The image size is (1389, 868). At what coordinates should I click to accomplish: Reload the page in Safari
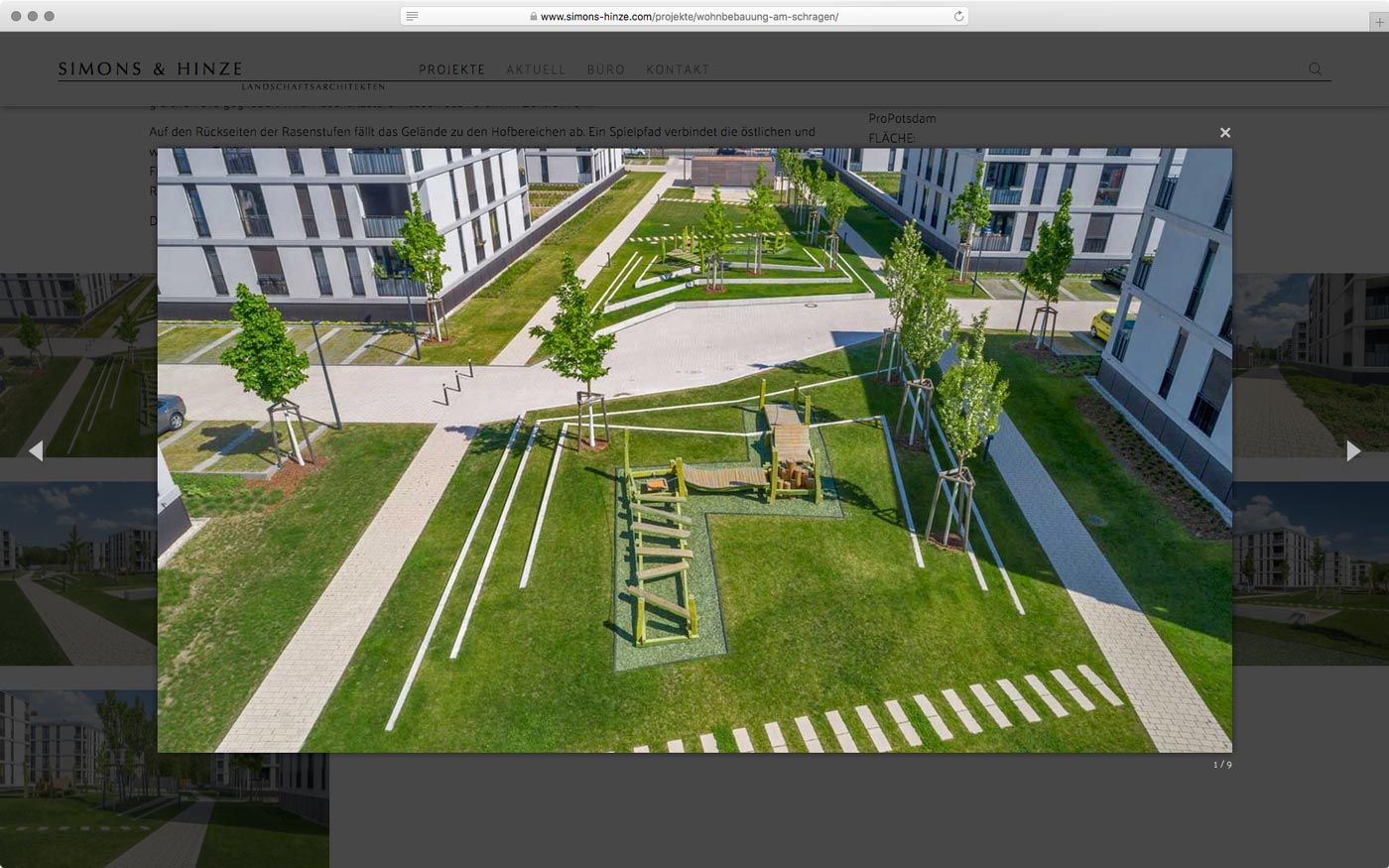958,16
